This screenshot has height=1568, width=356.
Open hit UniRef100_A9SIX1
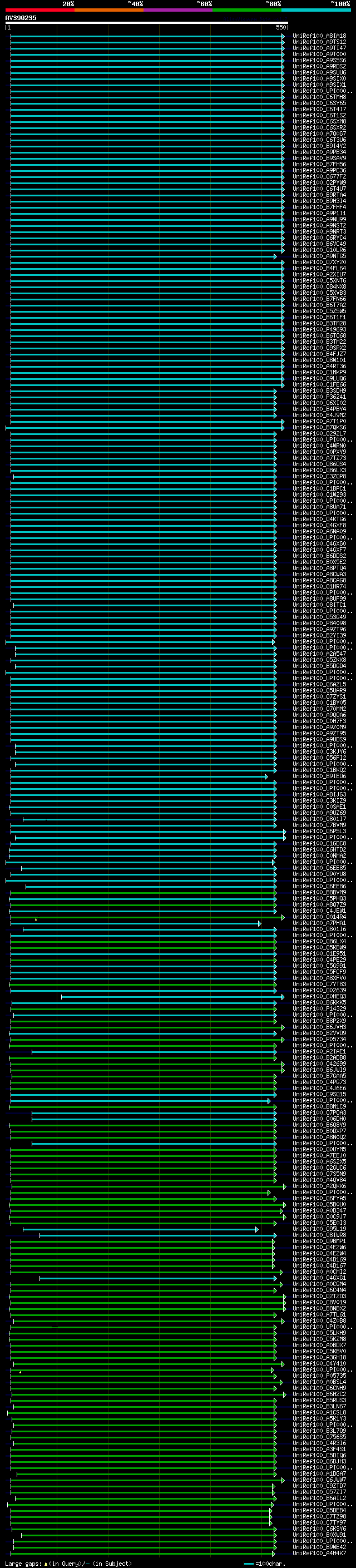point(319,85)
